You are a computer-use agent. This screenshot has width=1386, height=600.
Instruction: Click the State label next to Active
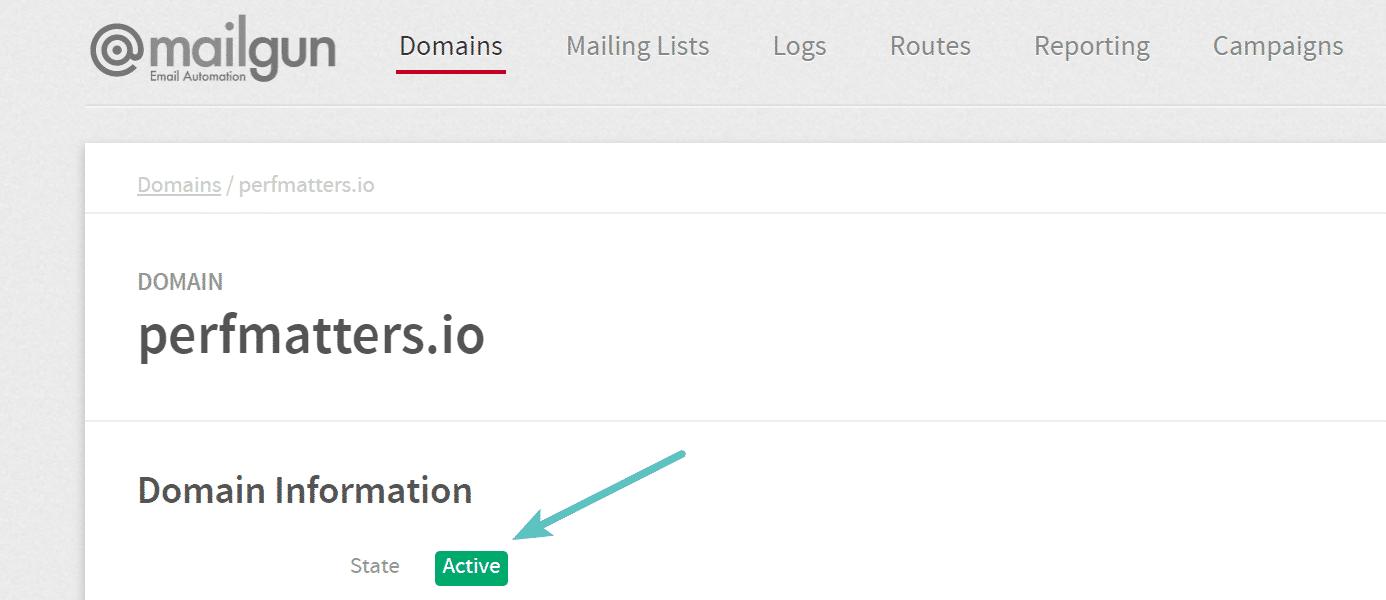[374, 566]
